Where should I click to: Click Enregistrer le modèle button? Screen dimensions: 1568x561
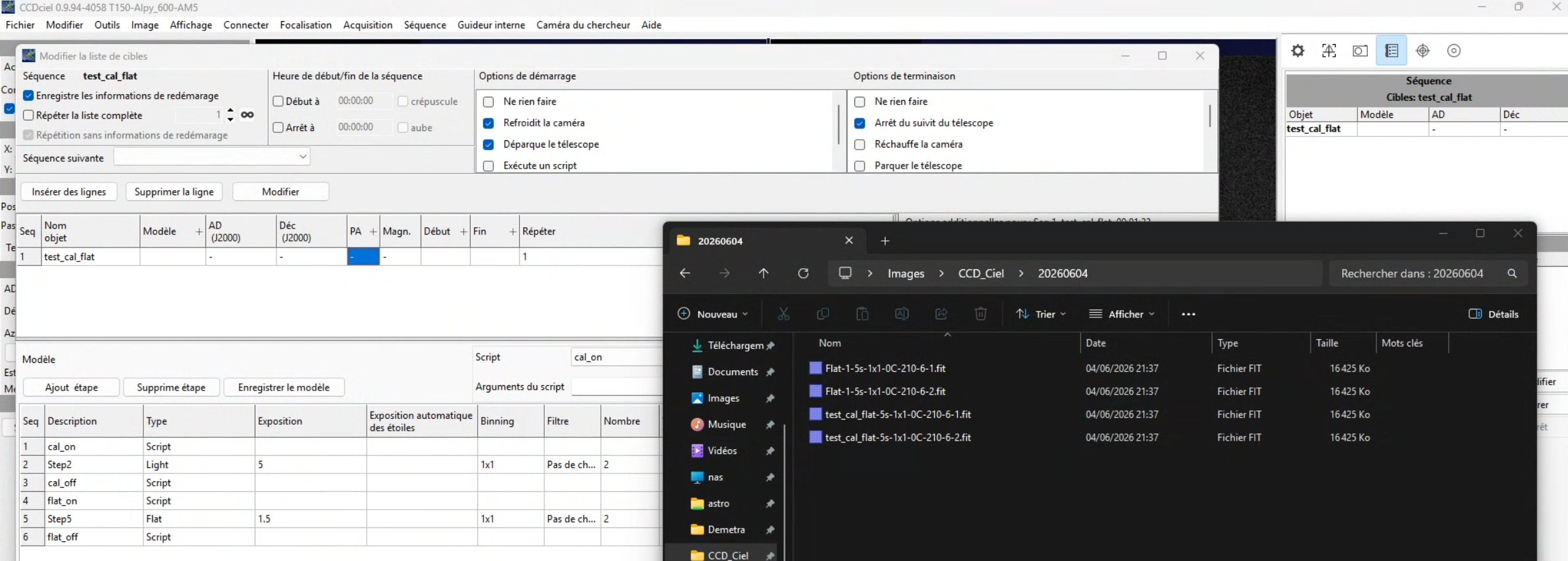pos(284,387)
